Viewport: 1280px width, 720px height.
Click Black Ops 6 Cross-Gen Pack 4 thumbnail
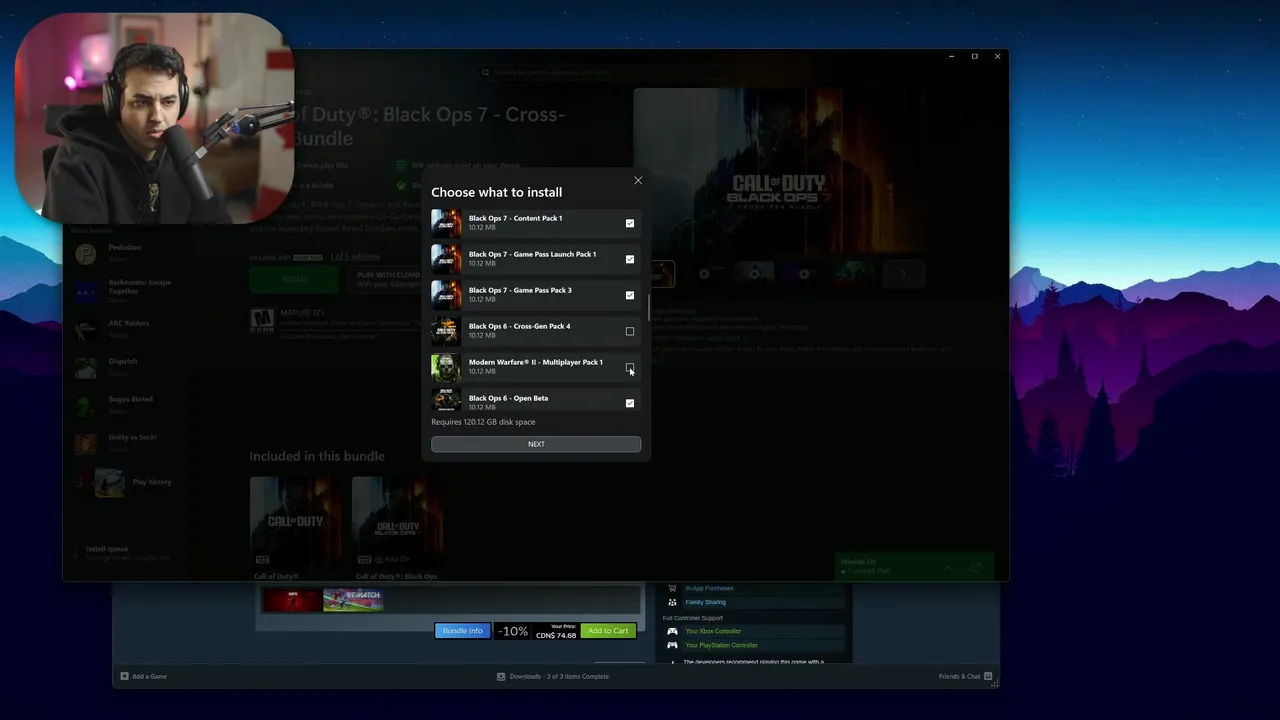(446, 330)
